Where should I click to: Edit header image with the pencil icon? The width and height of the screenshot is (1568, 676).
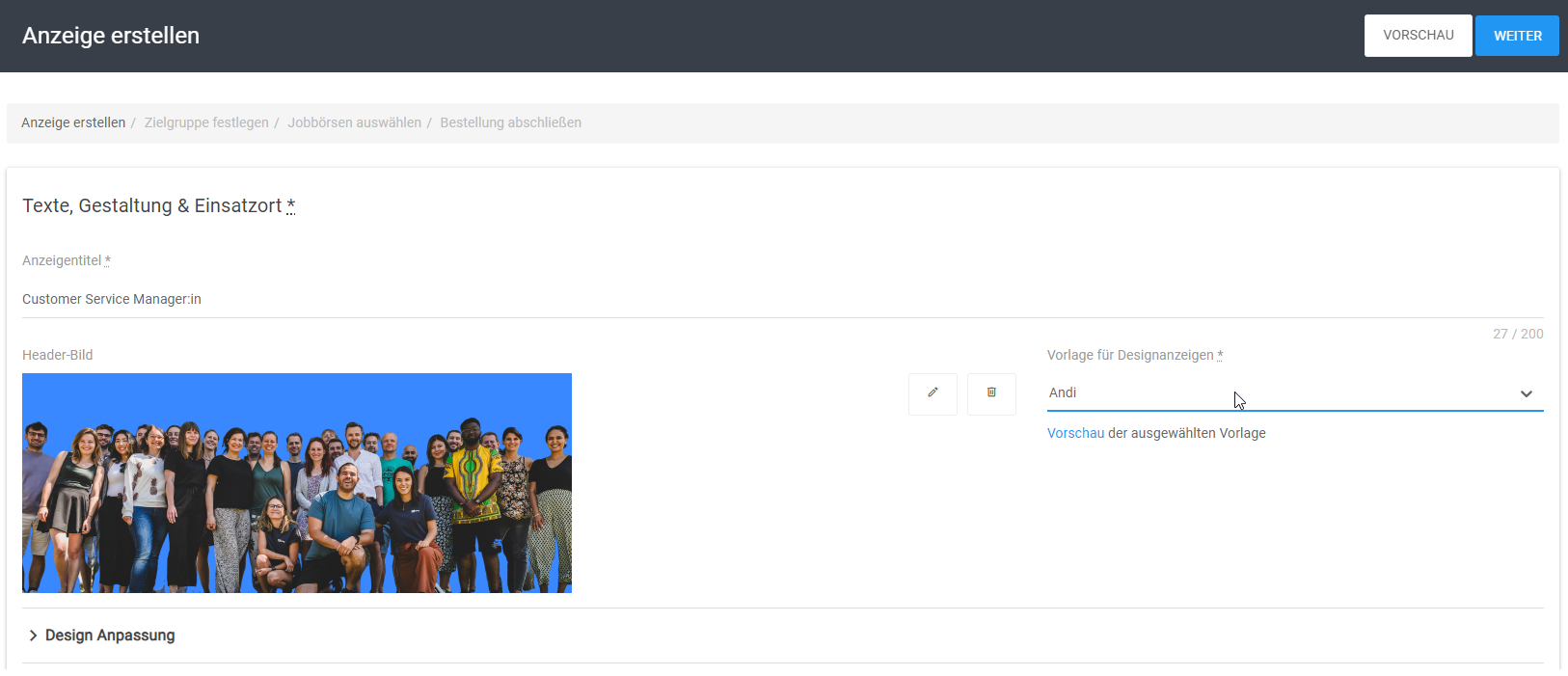pyautogui.click(x=933, y=393)
